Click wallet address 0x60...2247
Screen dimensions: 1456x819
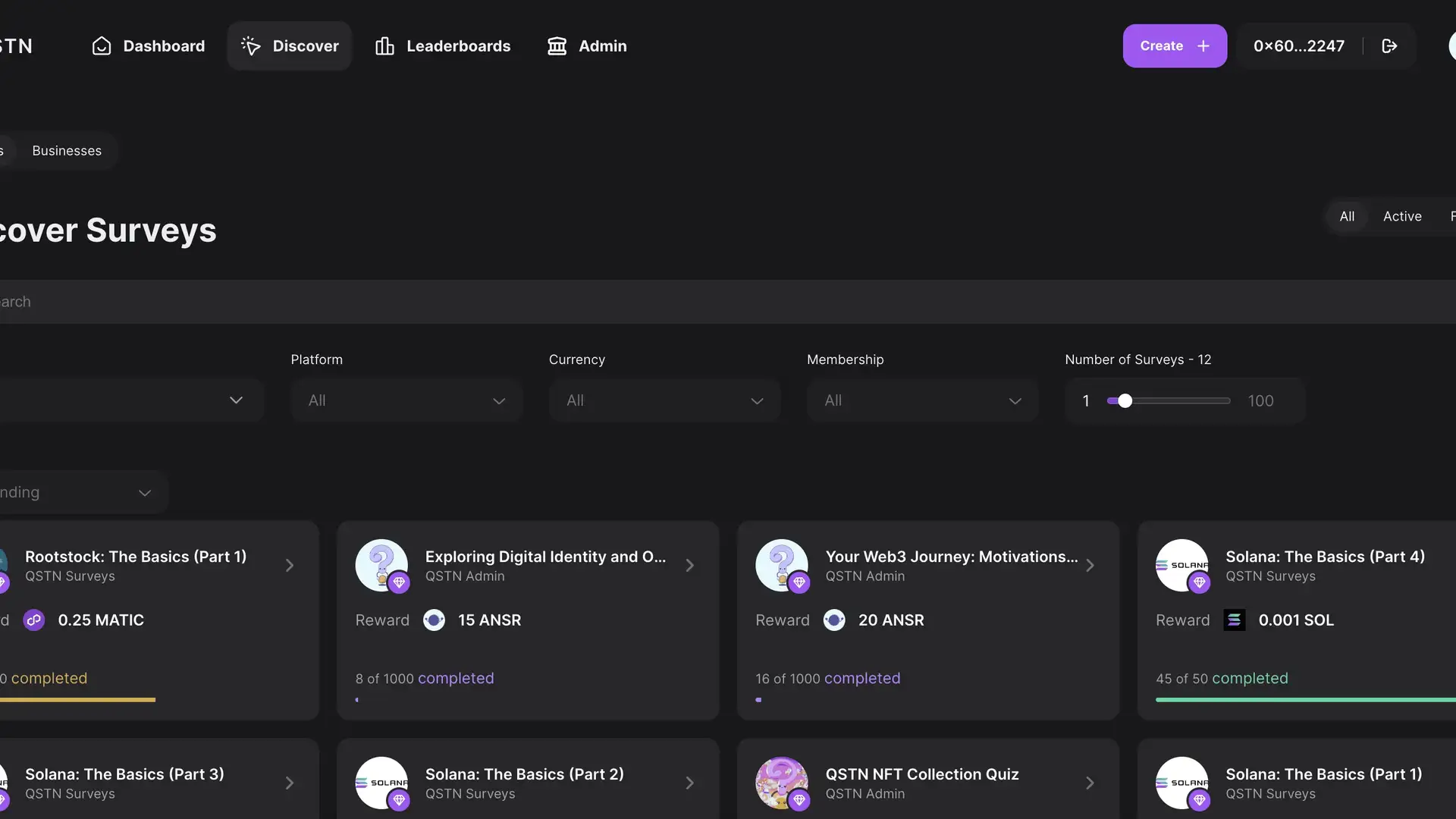click(1298, 46)
